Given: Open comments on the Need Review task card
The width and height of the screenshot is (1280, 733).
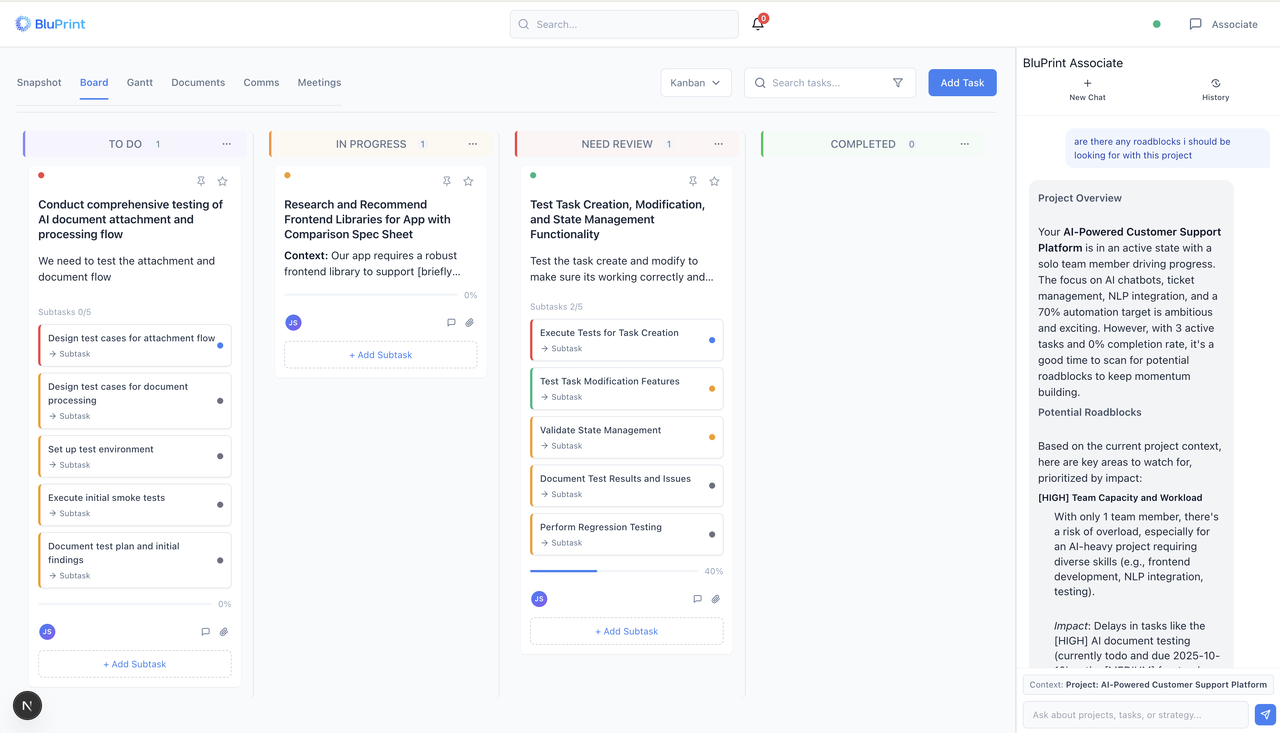Looking at the screenshot, I should pos(697,598).
